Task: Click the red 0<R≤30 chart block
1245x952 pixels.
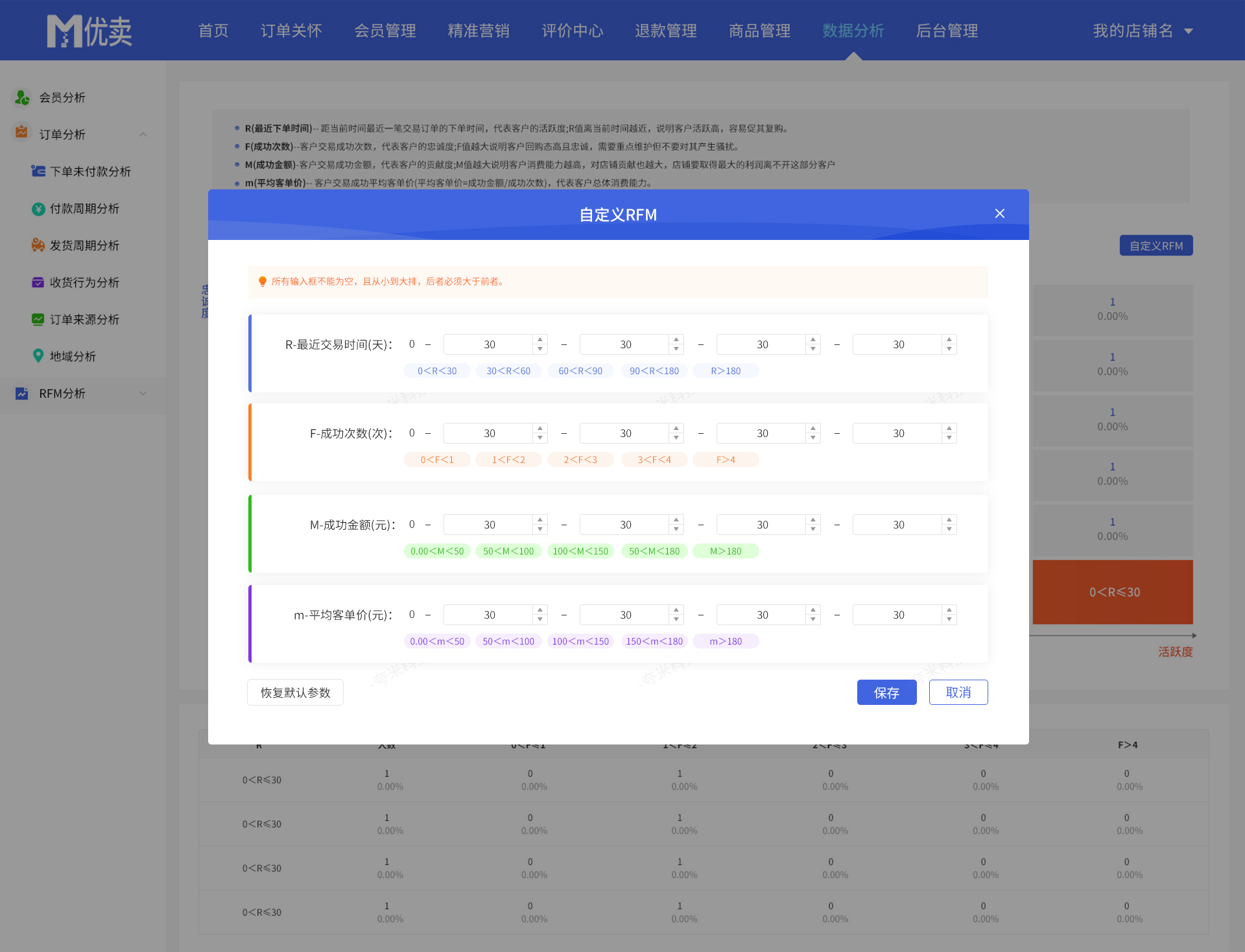Action: (1113, 592)
